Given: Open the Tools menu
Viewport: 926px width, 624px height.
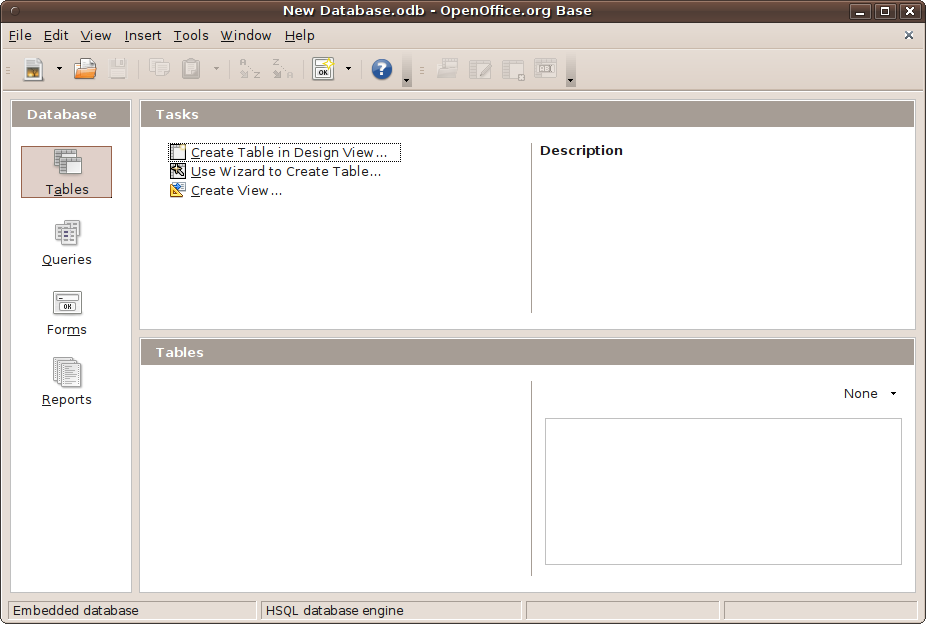Looking at the screenshot, I should click(191, 35).
